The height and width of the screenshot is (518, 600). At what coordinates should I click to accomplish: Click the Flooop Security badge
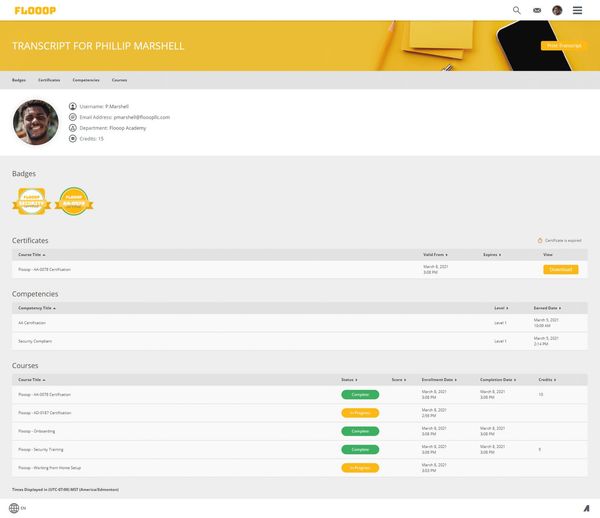click(x=31, y=201)
